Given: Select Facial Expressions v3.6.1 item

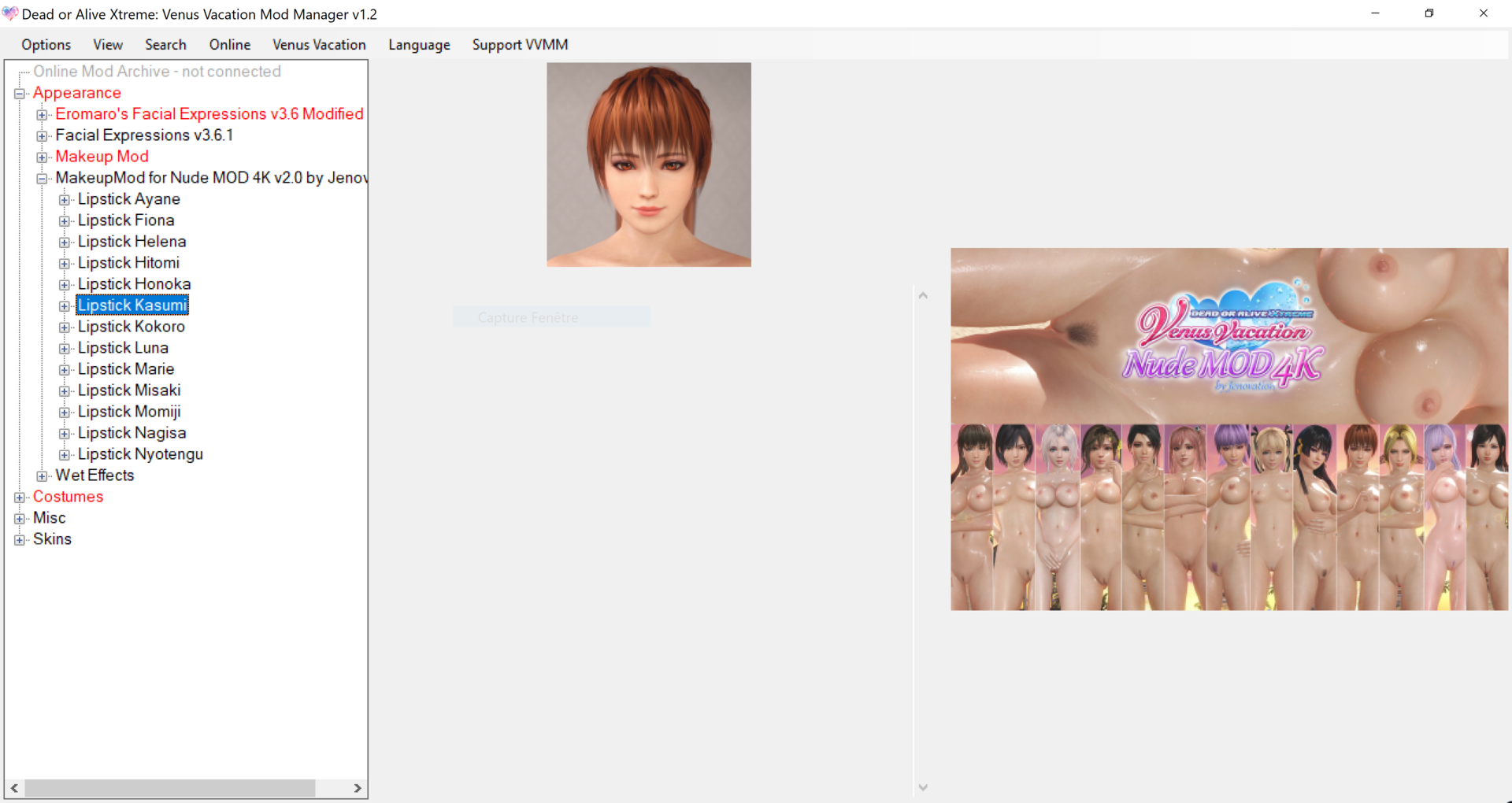Looking at the screenshot, I should click(144, 135).
